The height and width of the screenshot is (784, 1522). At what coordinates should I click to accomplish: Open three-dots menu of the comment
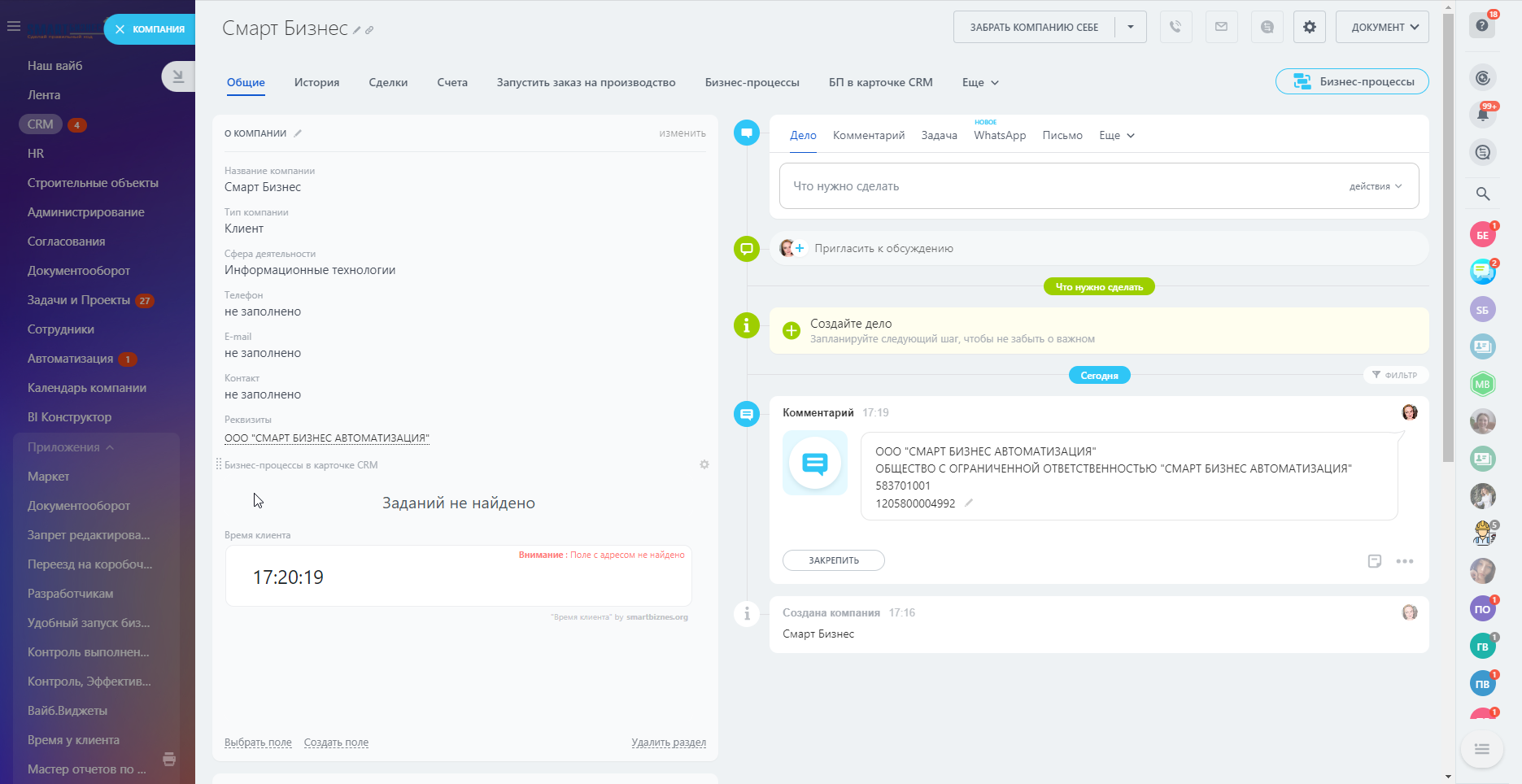pyautogui.click(x=1405, y=561)
